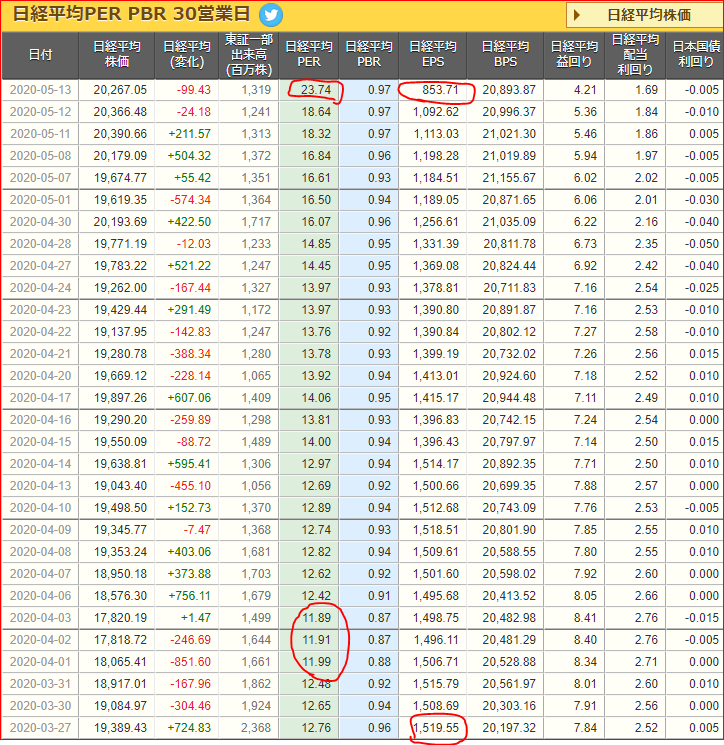Viewport: 724px width, 745px height.
Task: Click the volume value 1,703
Action: pos(256,574)
